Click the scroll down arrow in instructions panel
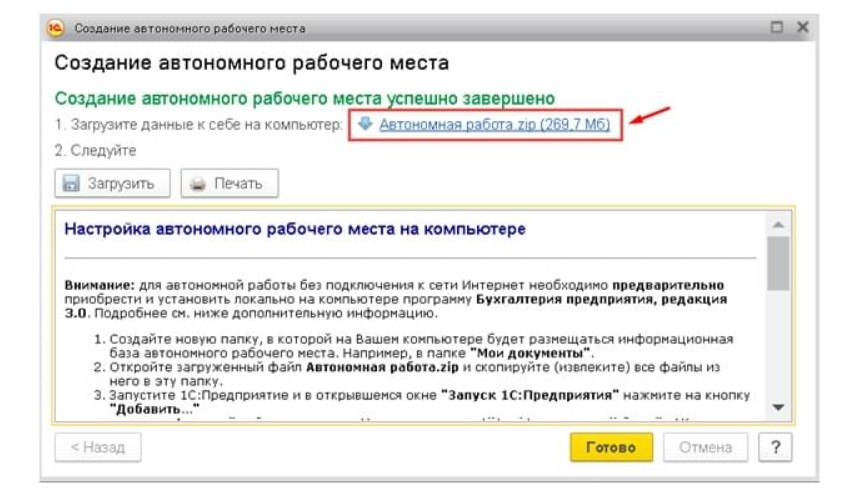Viewport: 858px width, 498px height. pyautogui.click(x=778, y=407)
